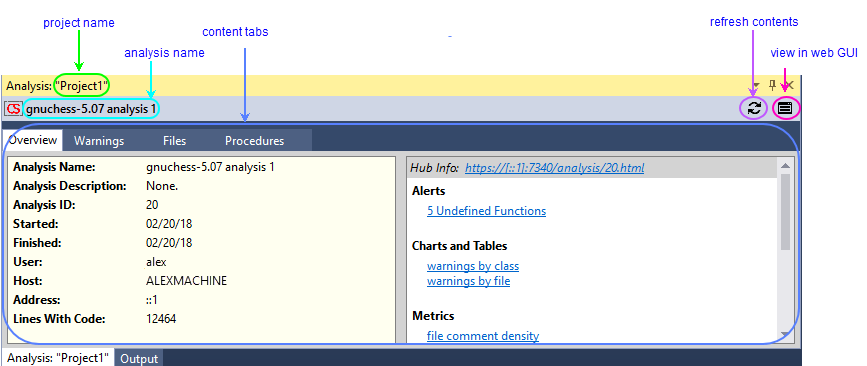The height and width of the screenshot is (366, 867).
Task: Select the Finished date 02/20/18
Action: pos(169,243)
